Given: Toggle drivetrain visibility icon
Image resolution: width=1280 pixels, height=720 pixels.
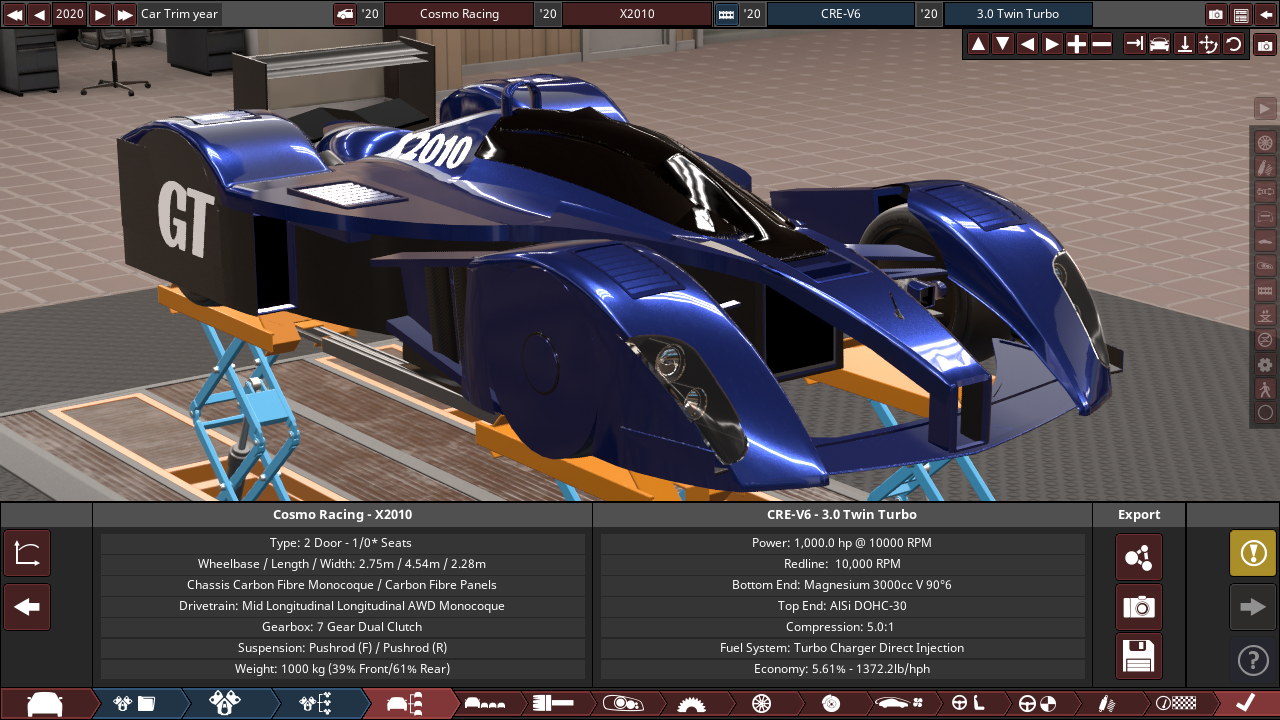Looking at the screenshot, I should point(1265,191).
